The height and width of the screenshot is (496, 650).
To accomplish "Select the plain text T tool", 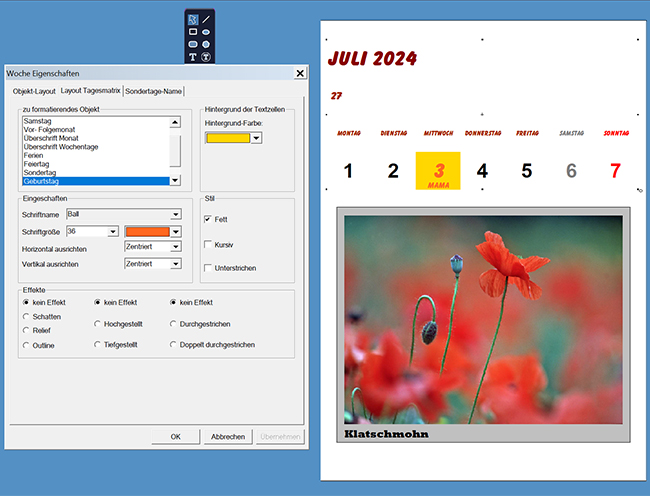I will (x=192, y=58).
